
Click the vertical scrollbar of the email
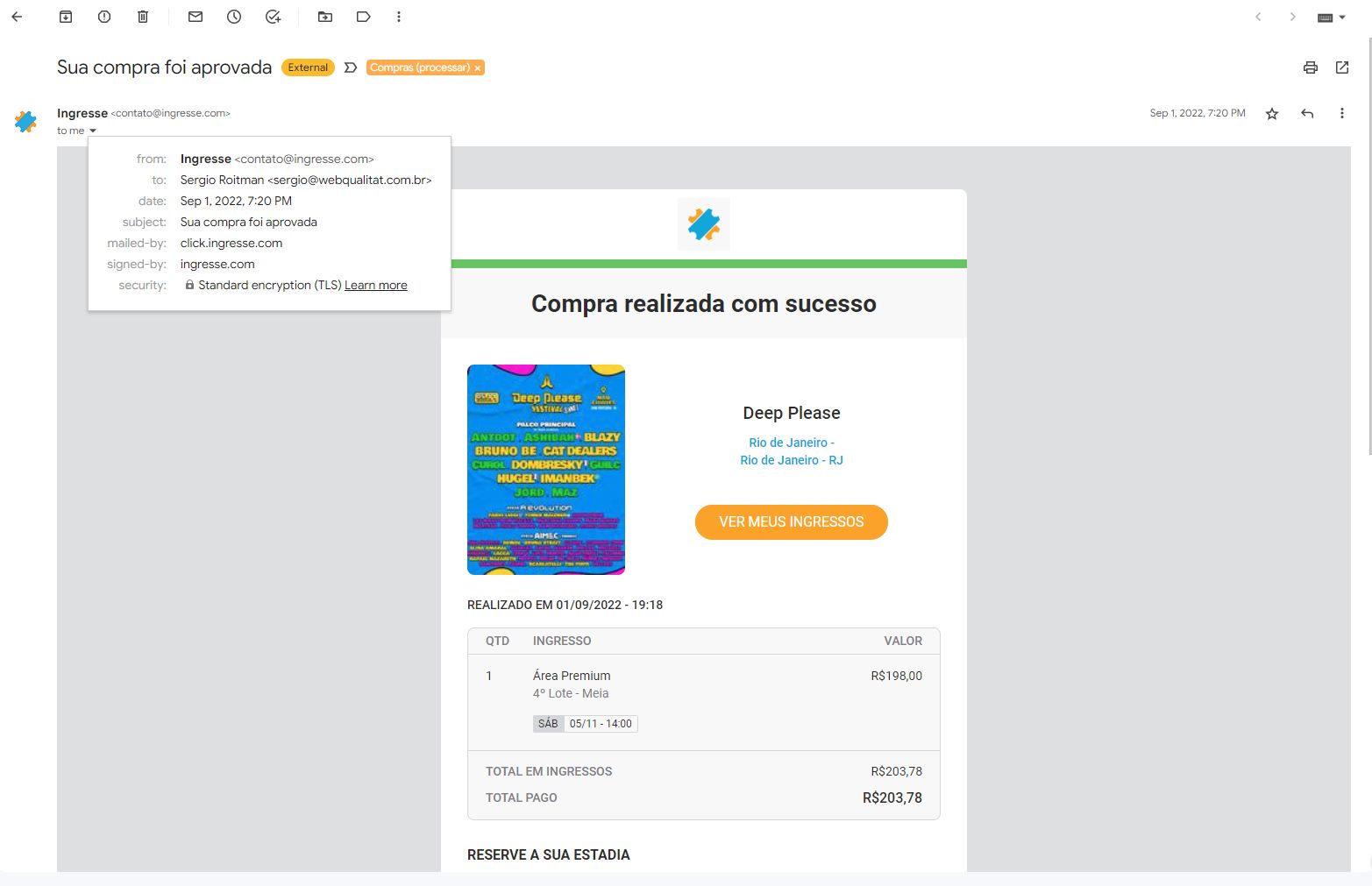tap(1369, 245)
